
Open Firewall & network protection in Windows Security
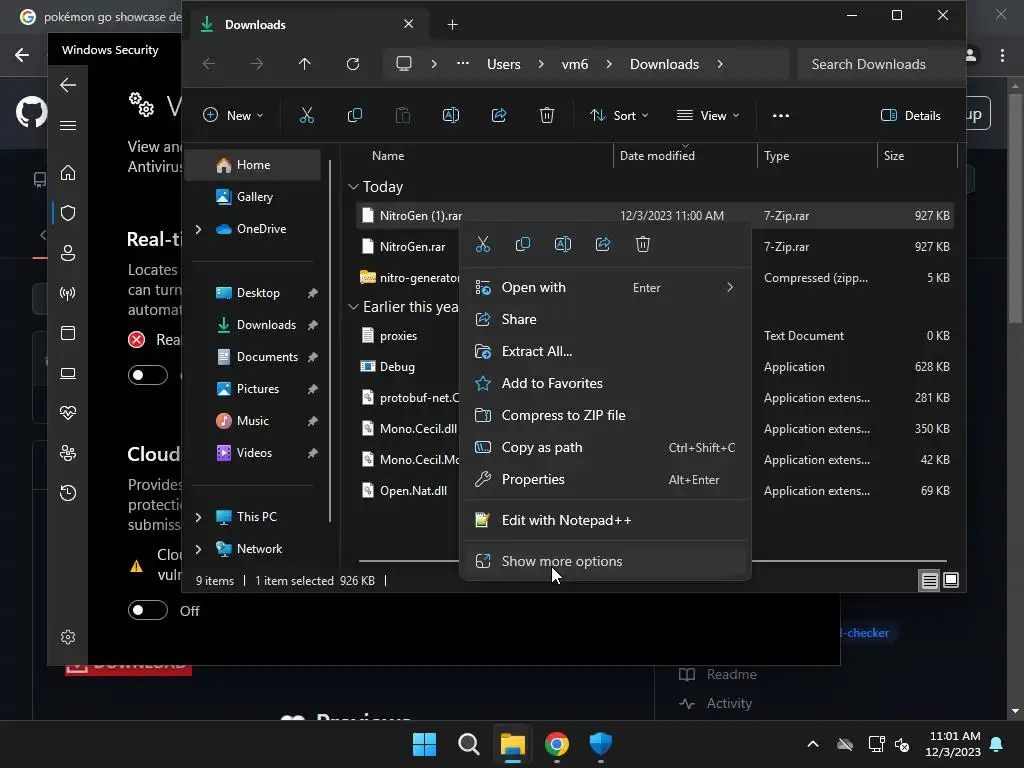68,293
